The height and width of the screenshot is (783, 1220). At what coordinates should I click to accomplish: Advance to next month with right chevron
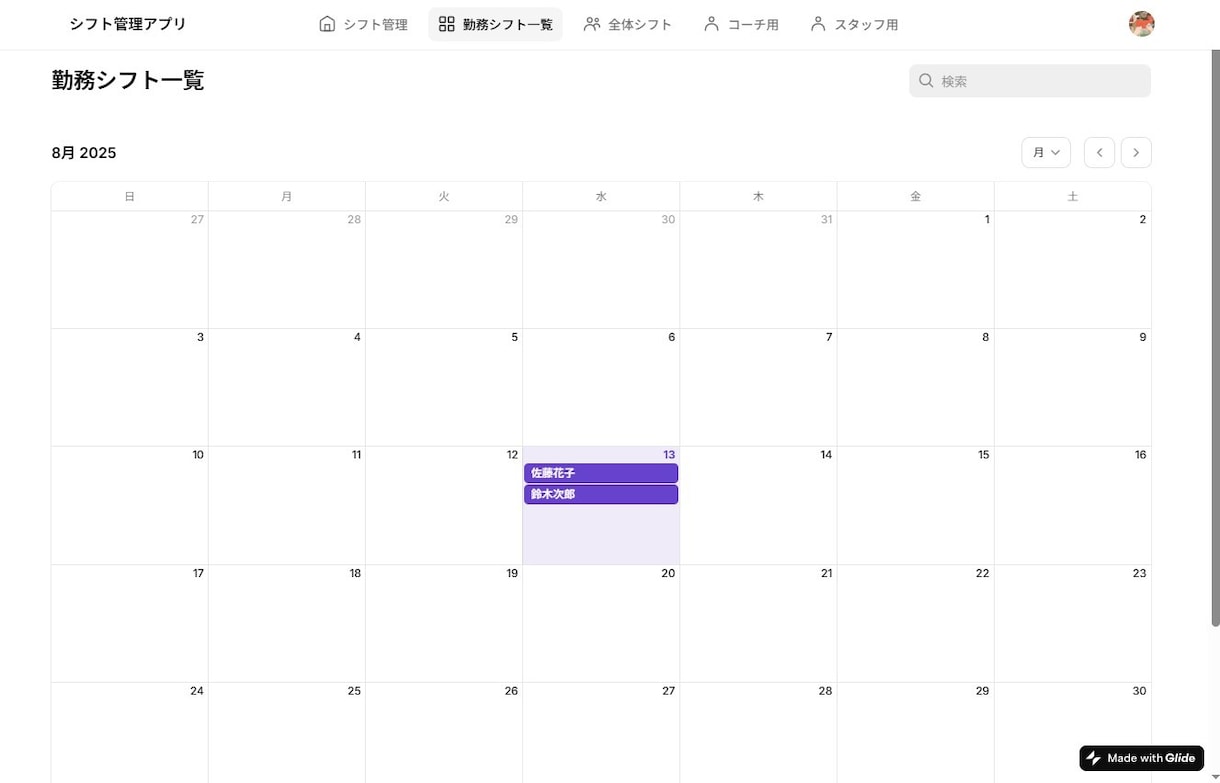click(1136, 152)
